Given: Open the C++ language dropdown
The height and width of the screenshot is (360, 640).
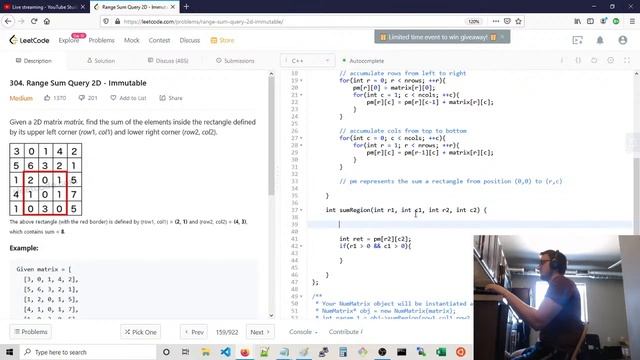Looking at the screenshot, I should click(x=307, y=61).
